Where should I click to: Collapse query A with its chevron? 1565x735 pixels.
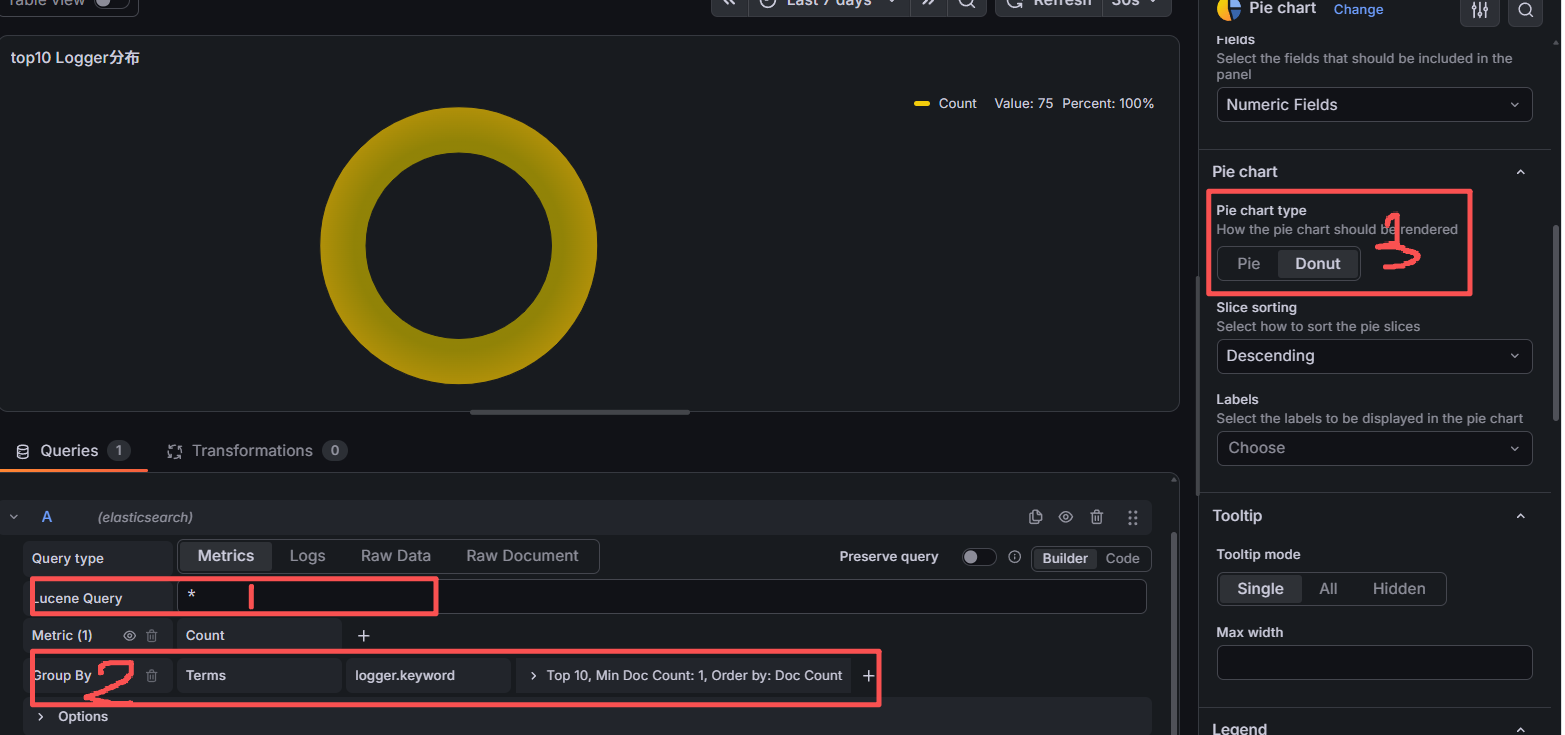(14, 517)
